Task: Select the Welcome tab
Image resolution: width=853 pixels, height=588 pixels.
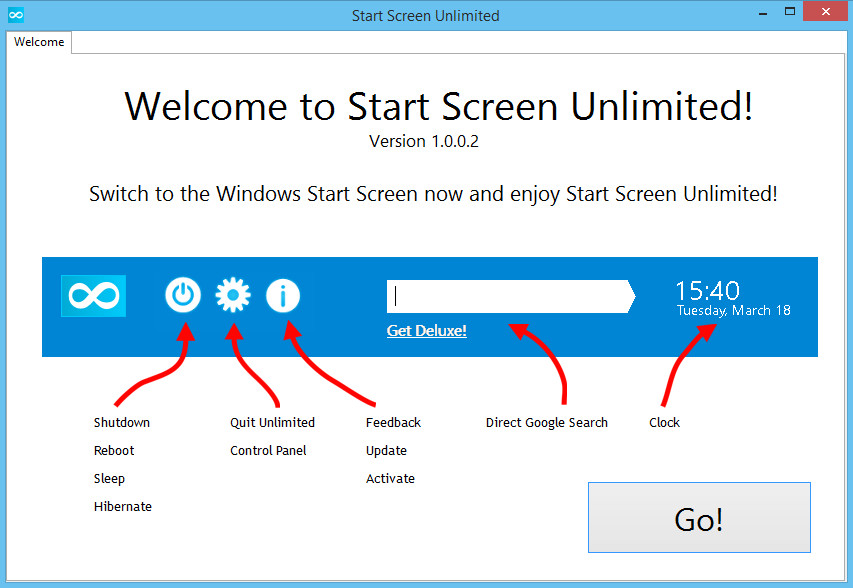Action: tap(39, 42)
